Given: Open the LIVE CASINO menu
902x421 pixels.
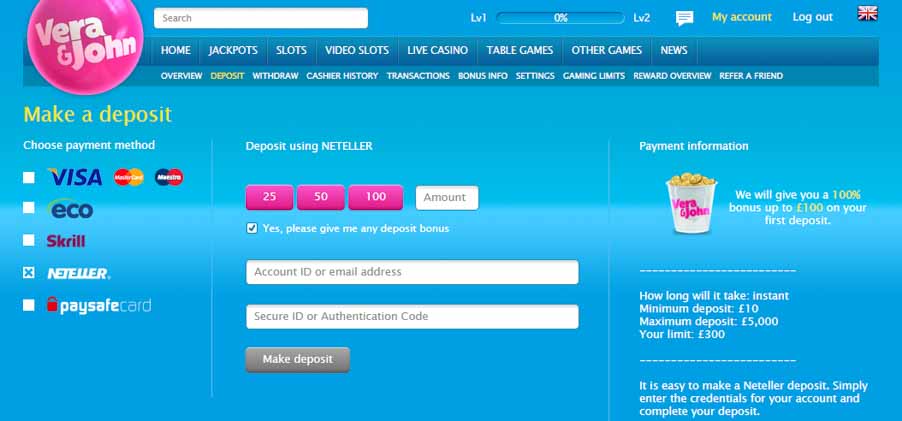Looking at the screenshot, I should 438,51.
